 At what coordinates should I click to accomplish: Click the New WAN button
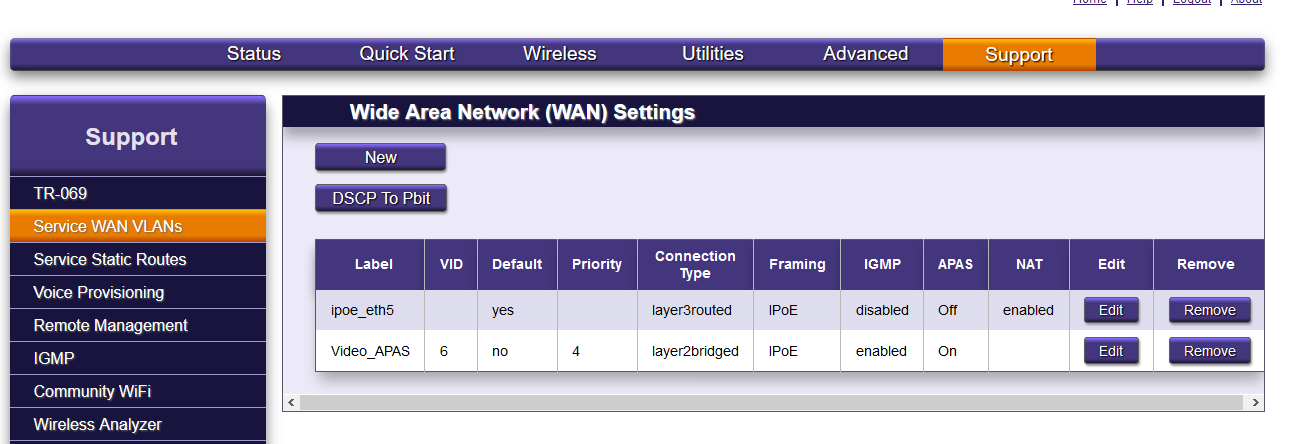380,157
